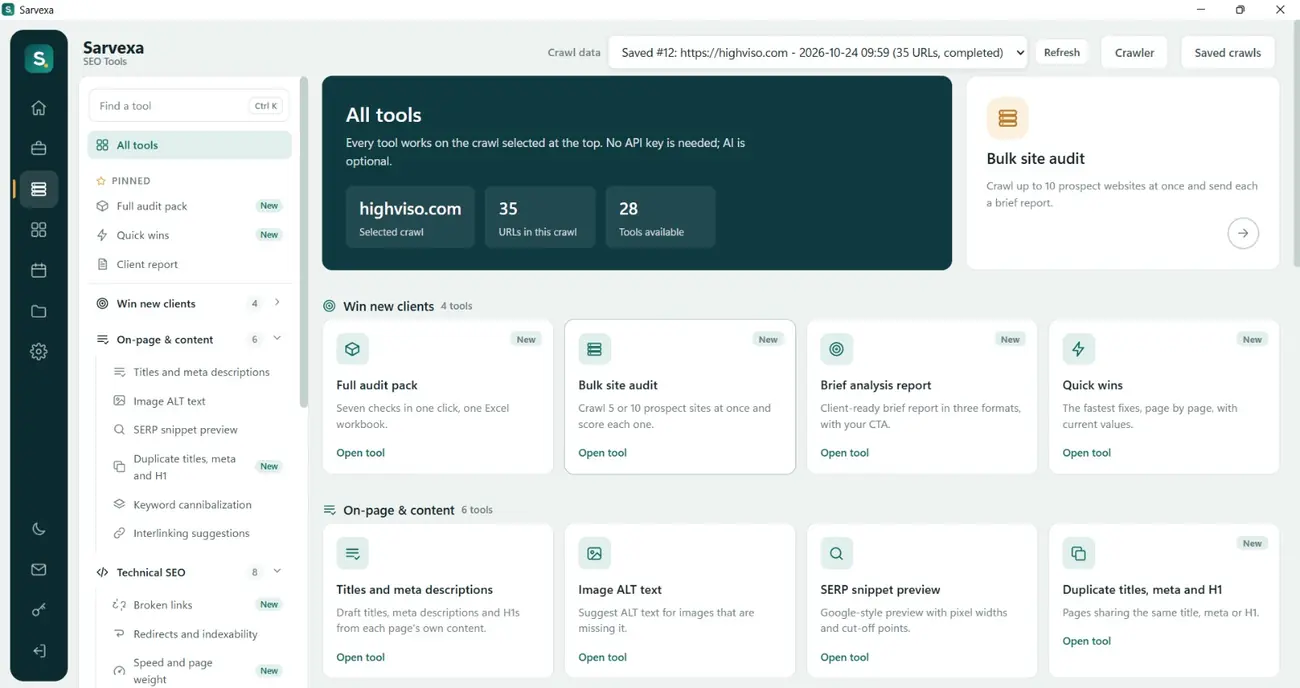The image size is (1300, 688).
Task: Click the sidebar vertical scrollbar
Action: [x=304, y=243]
